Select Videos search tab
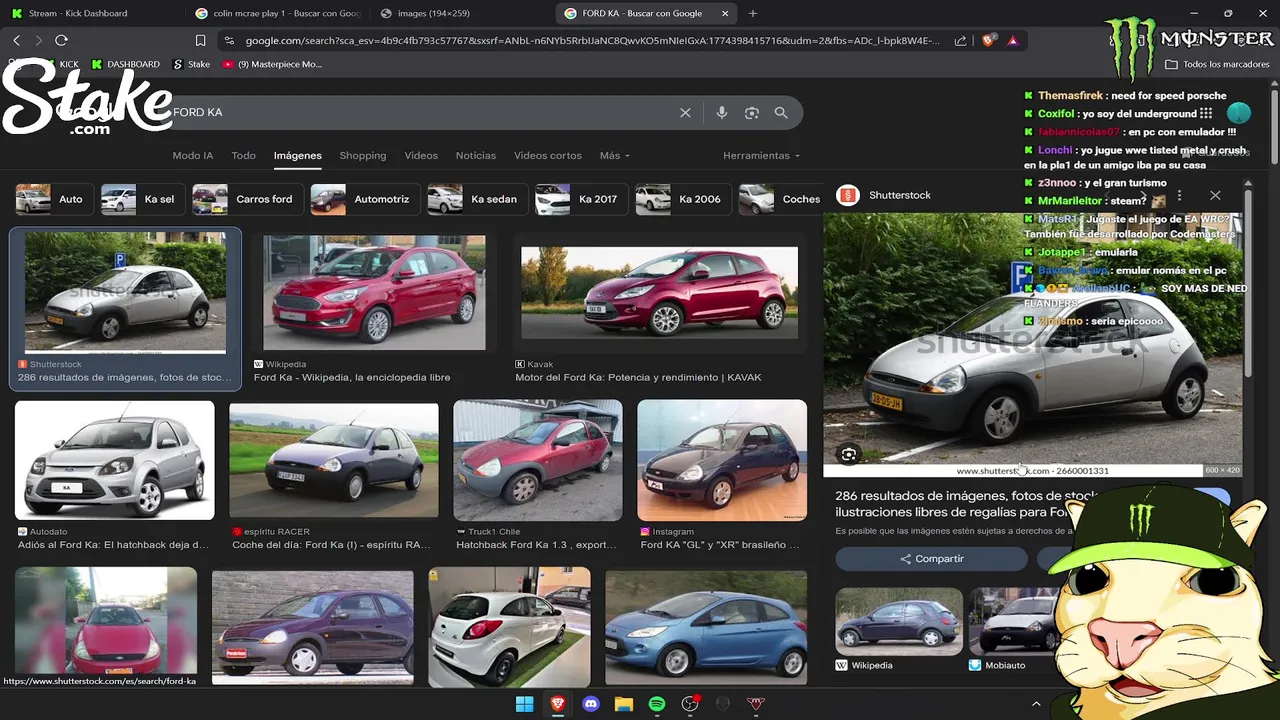 point(421,155)
